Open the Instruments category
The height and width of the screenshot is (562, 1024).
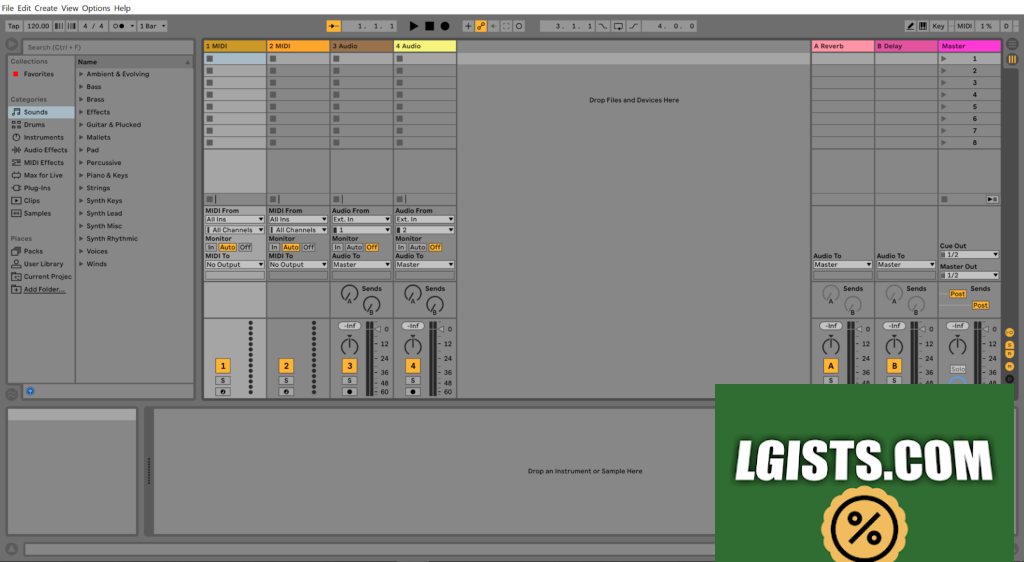pos(42,138)
